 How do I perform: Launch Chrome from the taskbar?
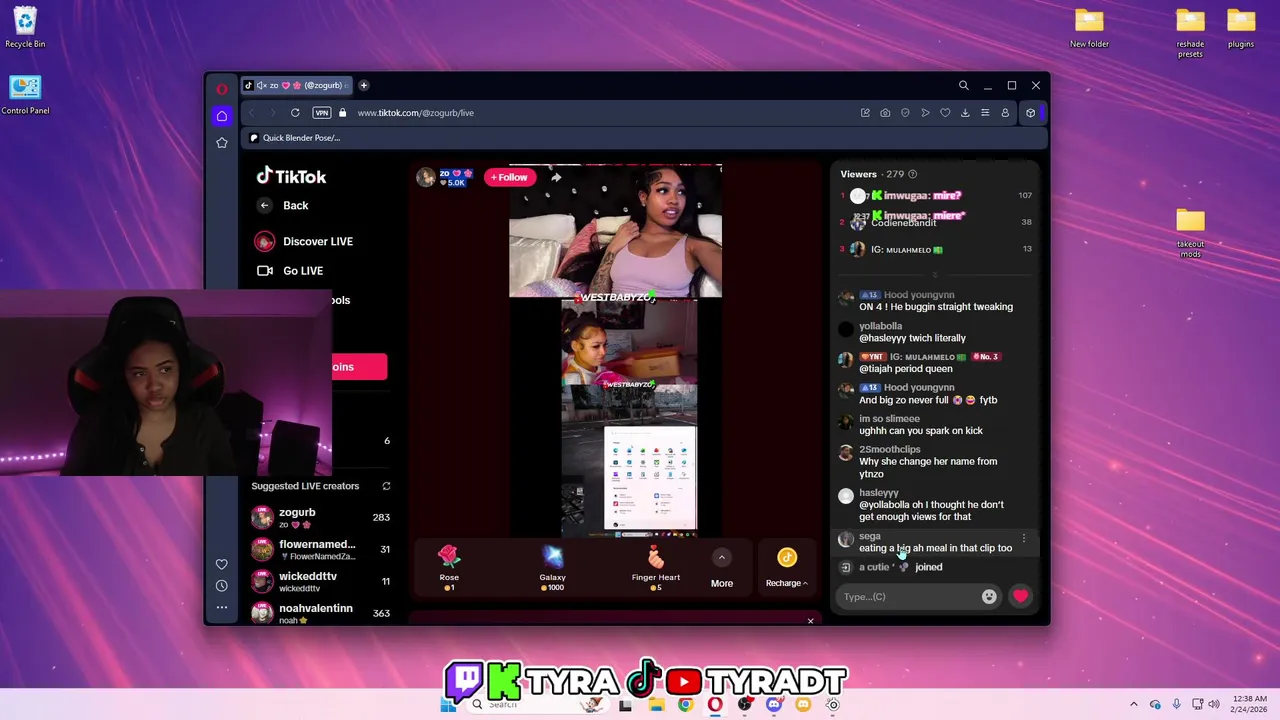[x=685, y=705]
